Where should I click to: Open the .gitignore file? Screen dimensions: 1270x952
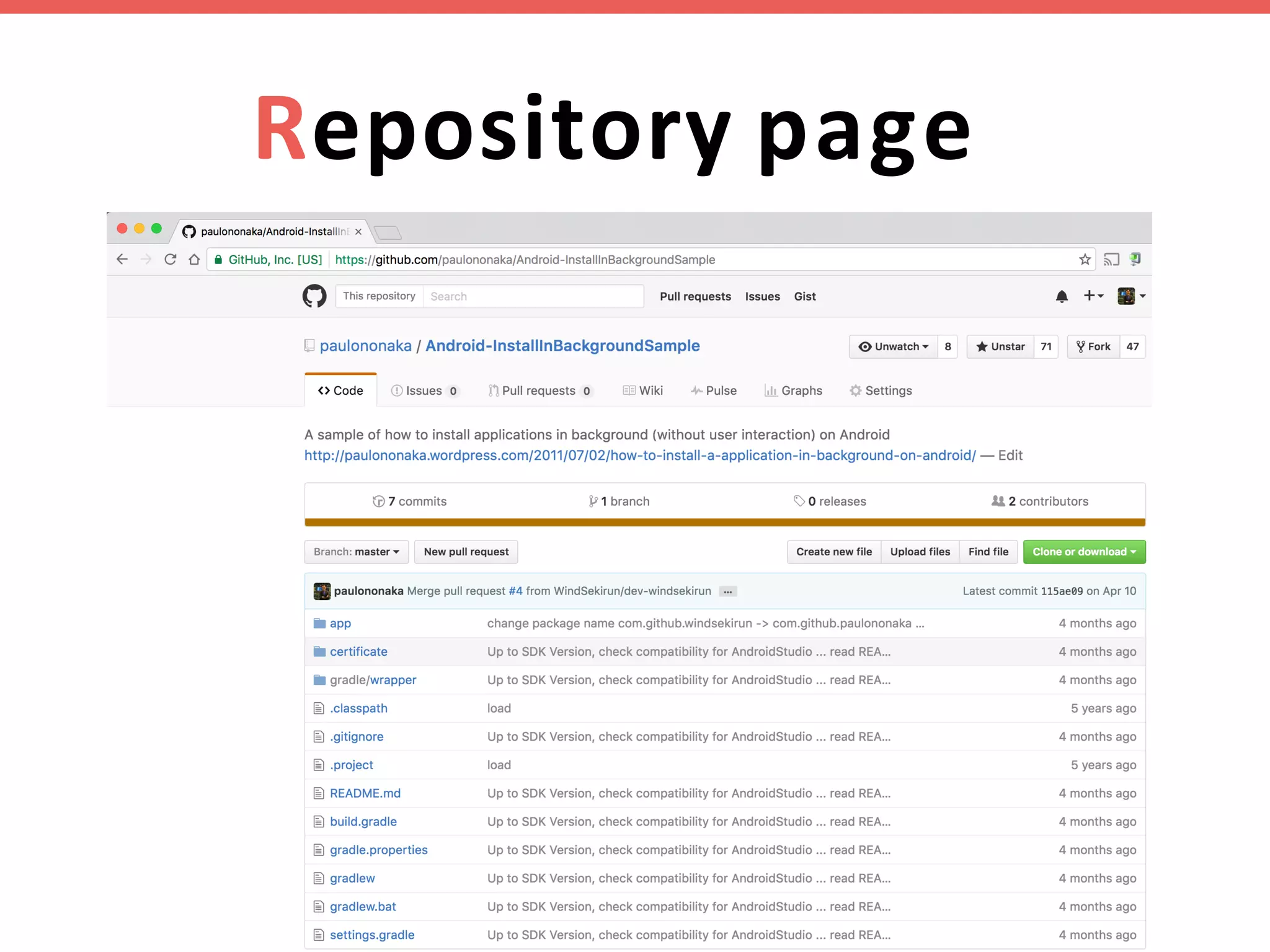tap(357, 737)
